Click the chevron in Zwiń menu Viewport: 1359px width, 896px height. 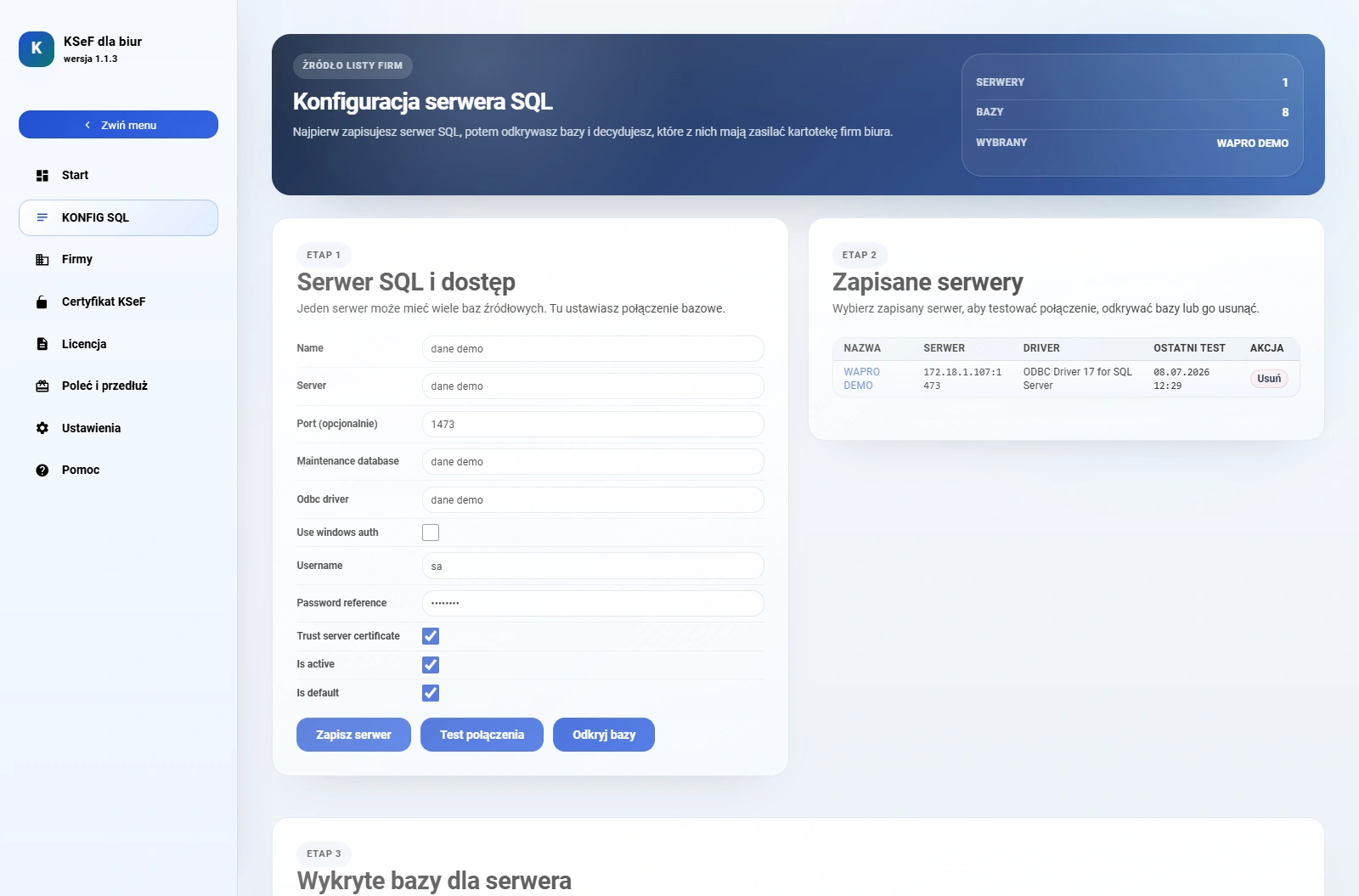(x=87, y=125)
